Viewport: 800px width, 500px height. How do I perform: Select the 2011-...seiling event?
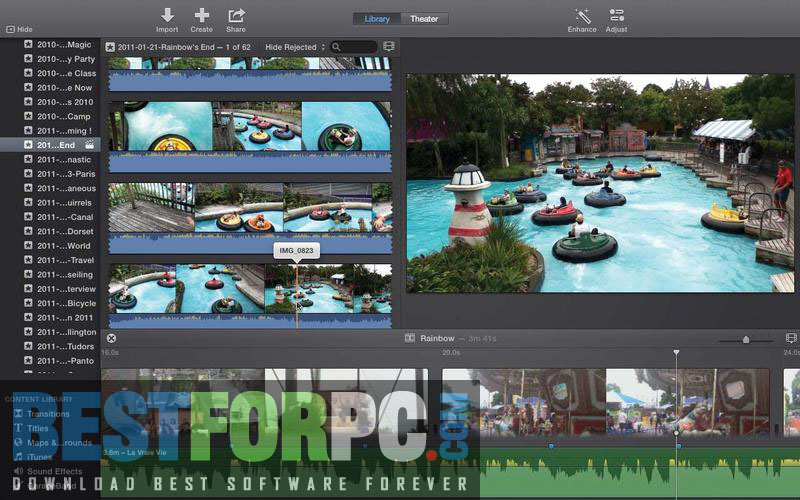tap(65, 274)
